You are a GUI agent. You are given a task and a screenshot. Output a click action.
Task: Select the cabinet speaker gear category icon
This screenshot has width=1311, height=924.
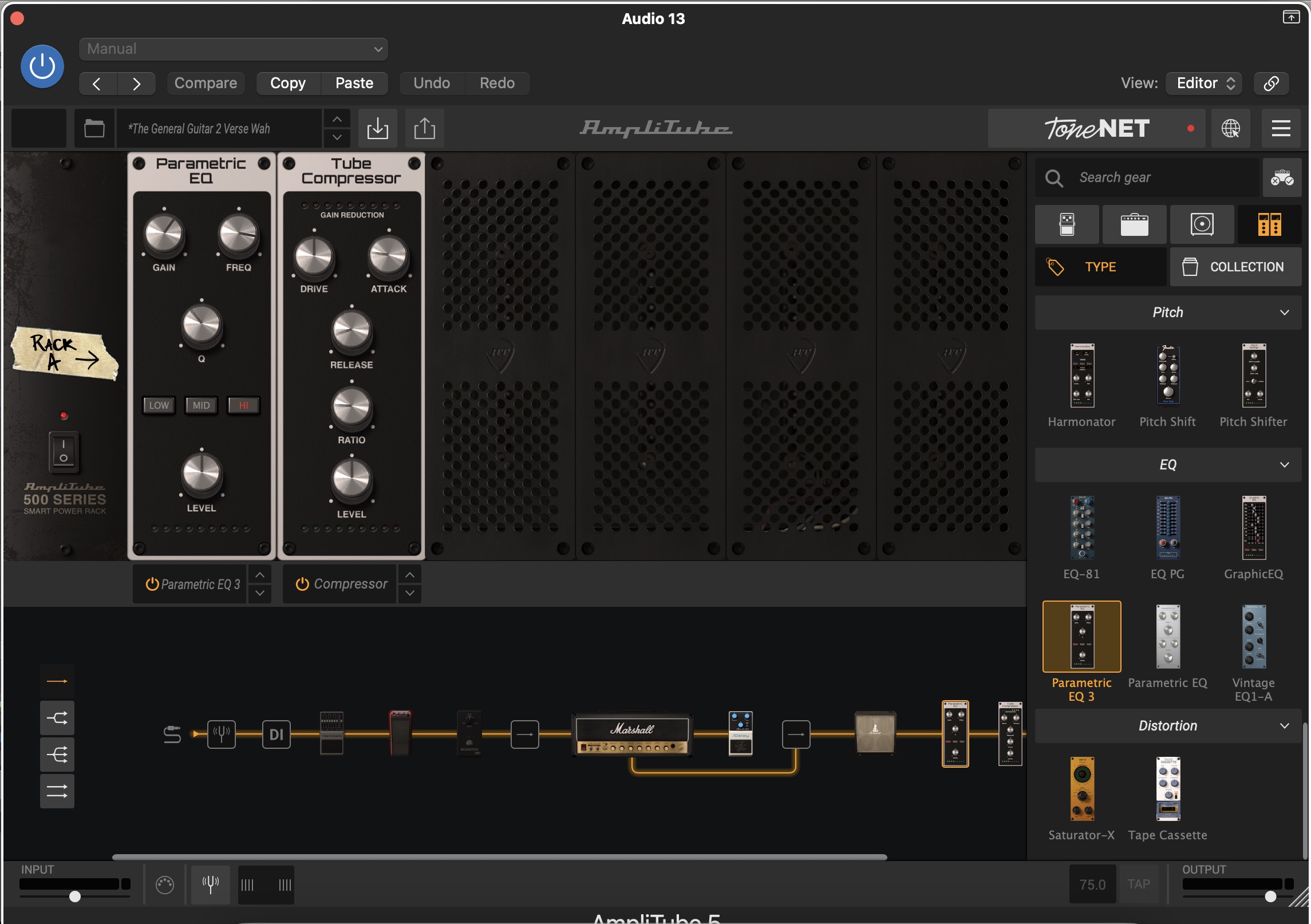1202,224
